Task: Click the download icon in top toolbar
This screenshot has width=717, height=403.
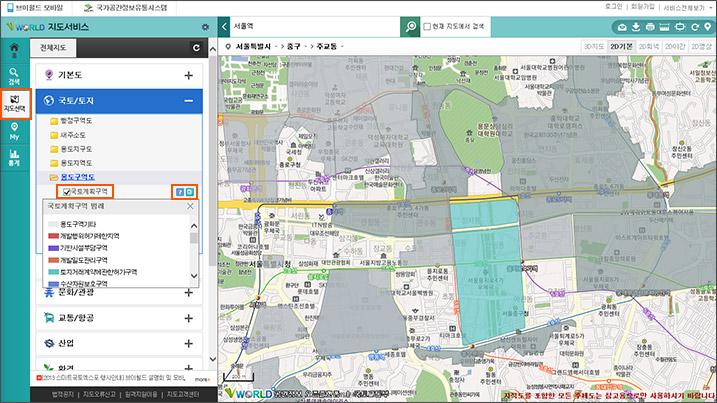Action: click(x=636, y=27)
